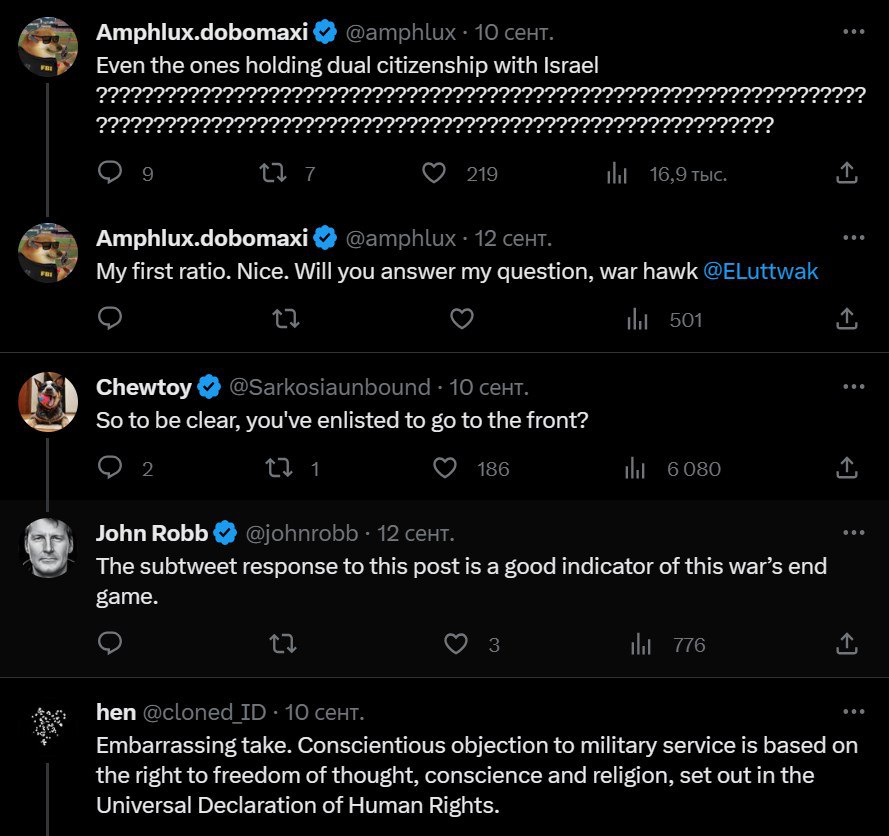The image size is (889, 836).
Task: Like Chewtoy's tweet with 186 likes
Action: coord(444,468)
